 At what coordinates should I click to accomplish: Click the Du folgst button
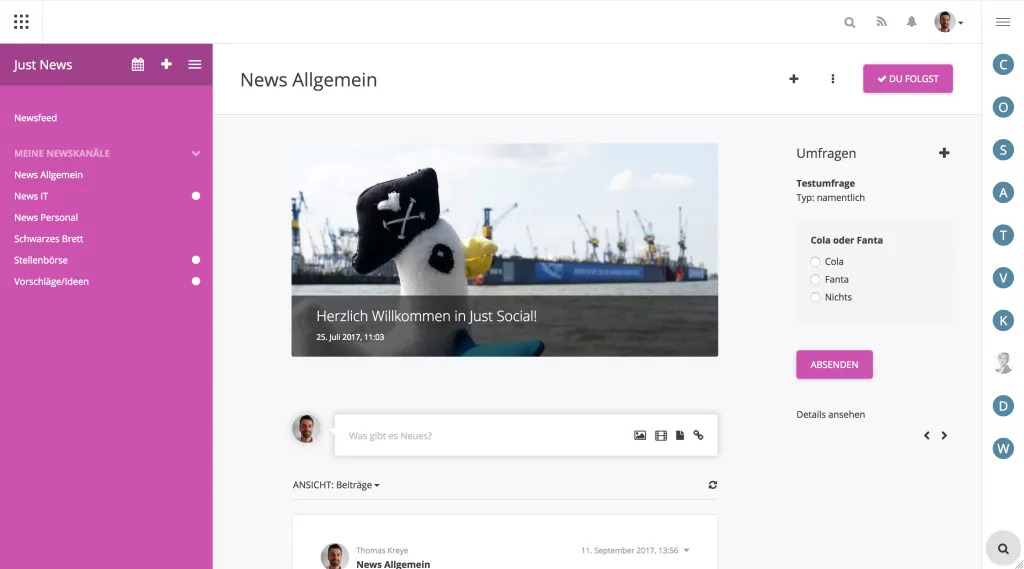click(x=907, y=79)
